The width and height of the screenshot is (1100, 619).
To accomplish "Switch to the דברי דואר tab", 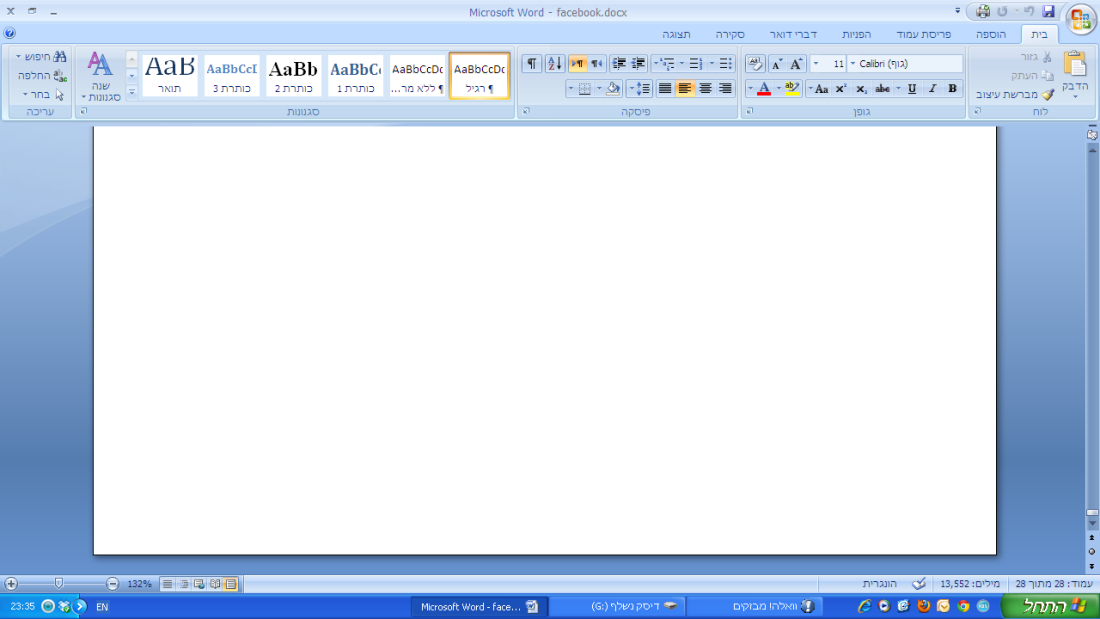I will coord(793,34).
